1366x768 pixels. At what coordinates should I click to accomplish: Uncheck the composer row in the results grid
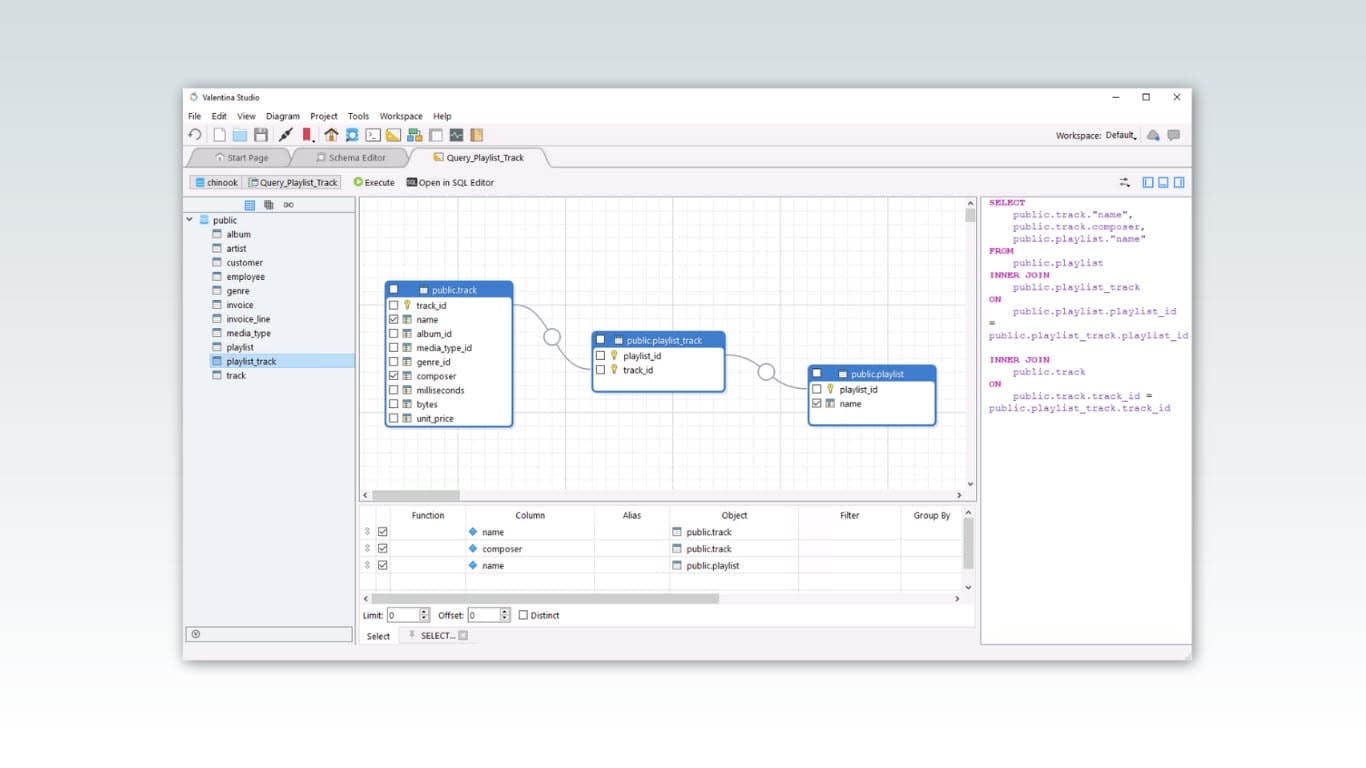382,548
